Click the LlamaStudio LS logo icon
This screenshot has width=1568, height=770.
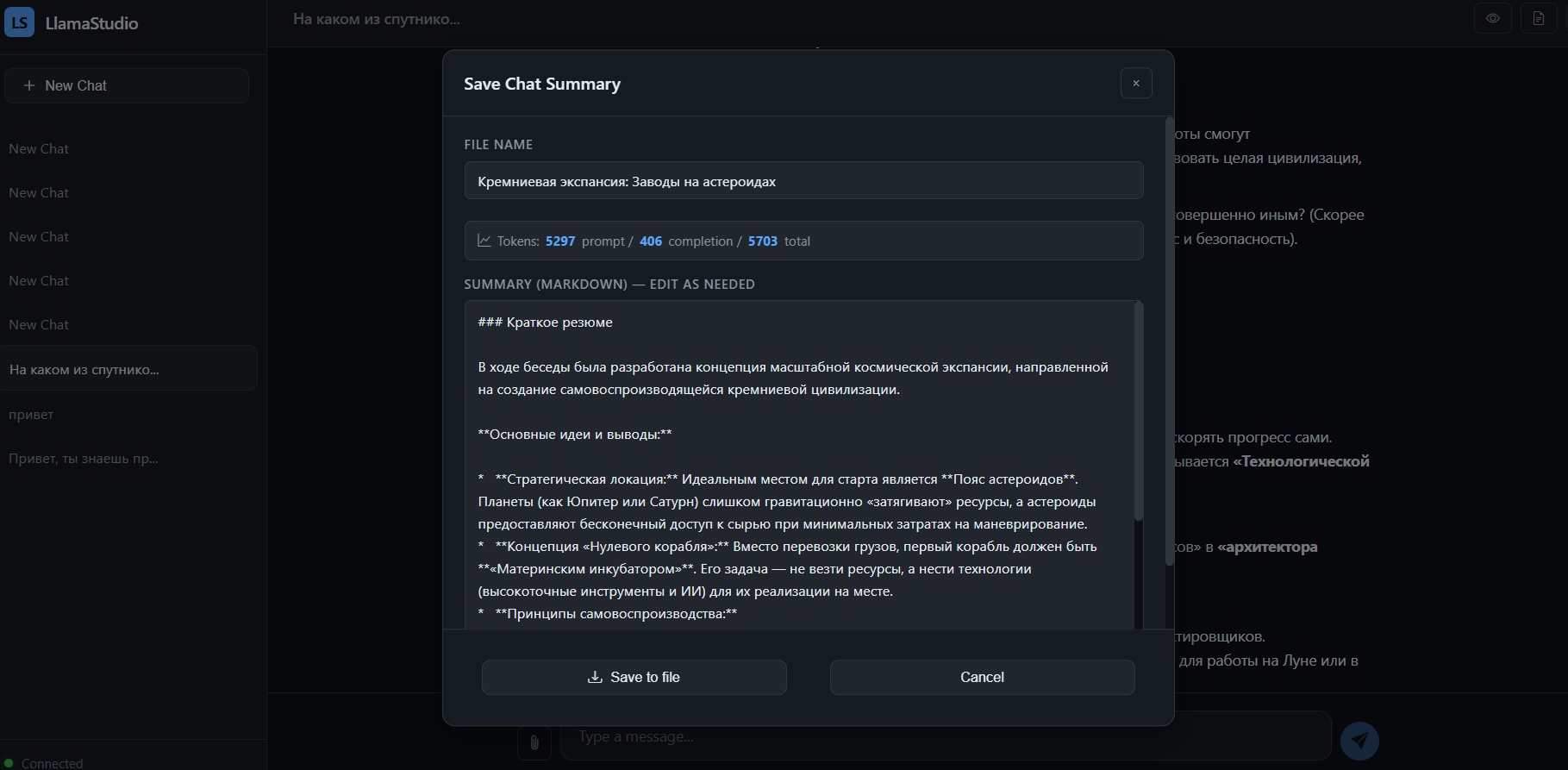coord(19,22)
